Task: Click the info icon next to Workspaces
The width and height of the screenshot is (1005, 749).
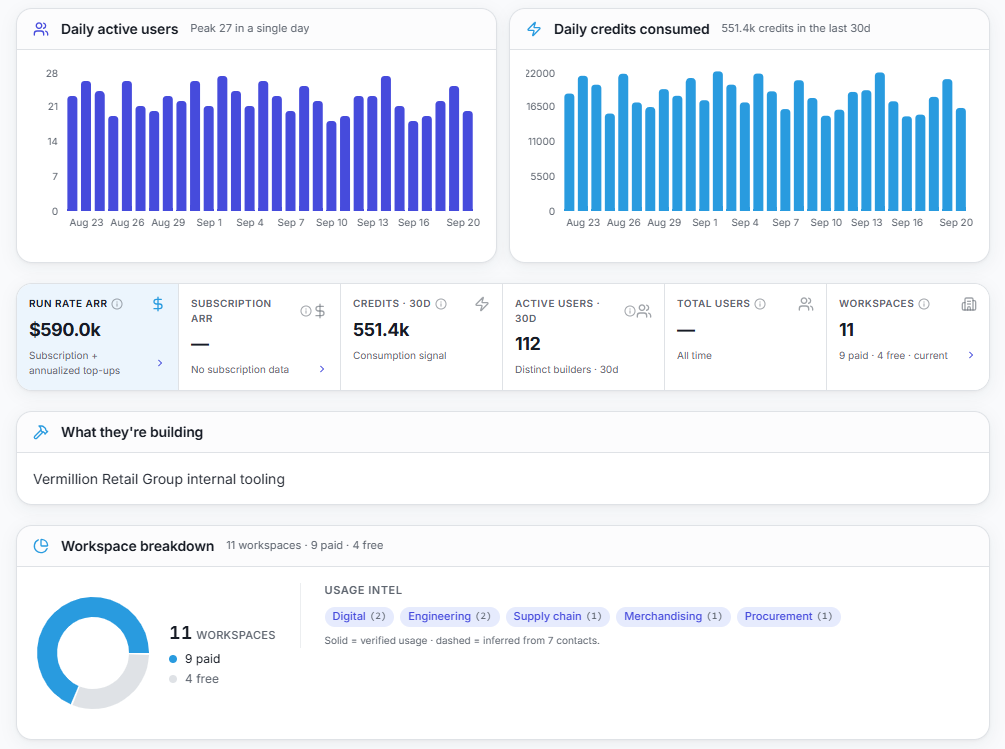Action: [x=924, y=304]
